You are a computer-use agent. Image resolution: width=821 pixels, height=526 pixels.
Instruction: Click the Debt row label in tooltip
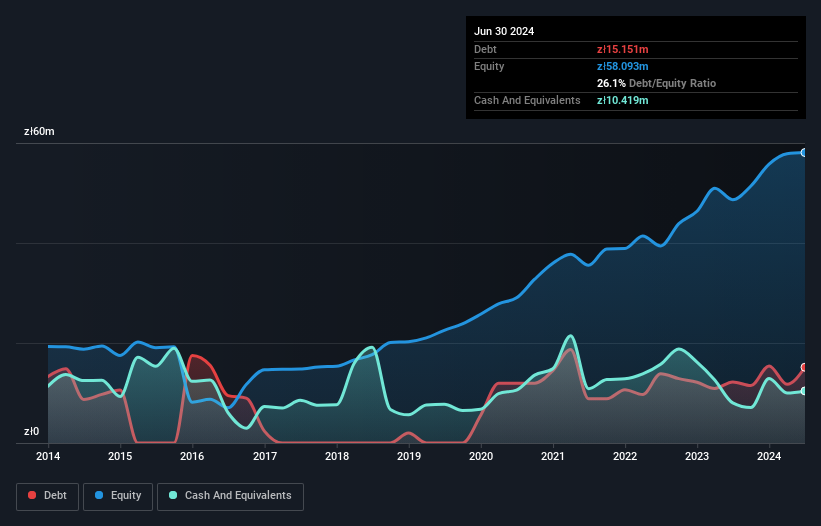click(x=485, y=49)
